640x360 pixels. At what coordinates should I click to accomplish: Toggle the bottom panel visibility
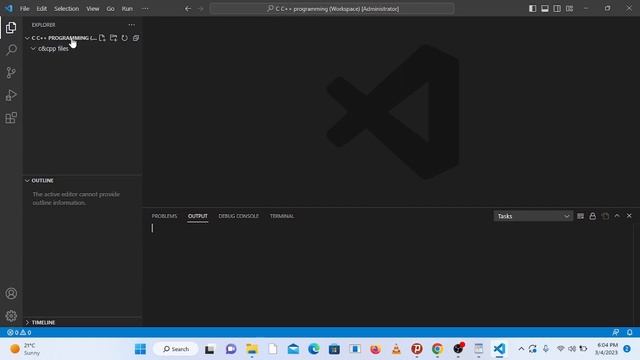pyautogui.click(x=545, y=9)
